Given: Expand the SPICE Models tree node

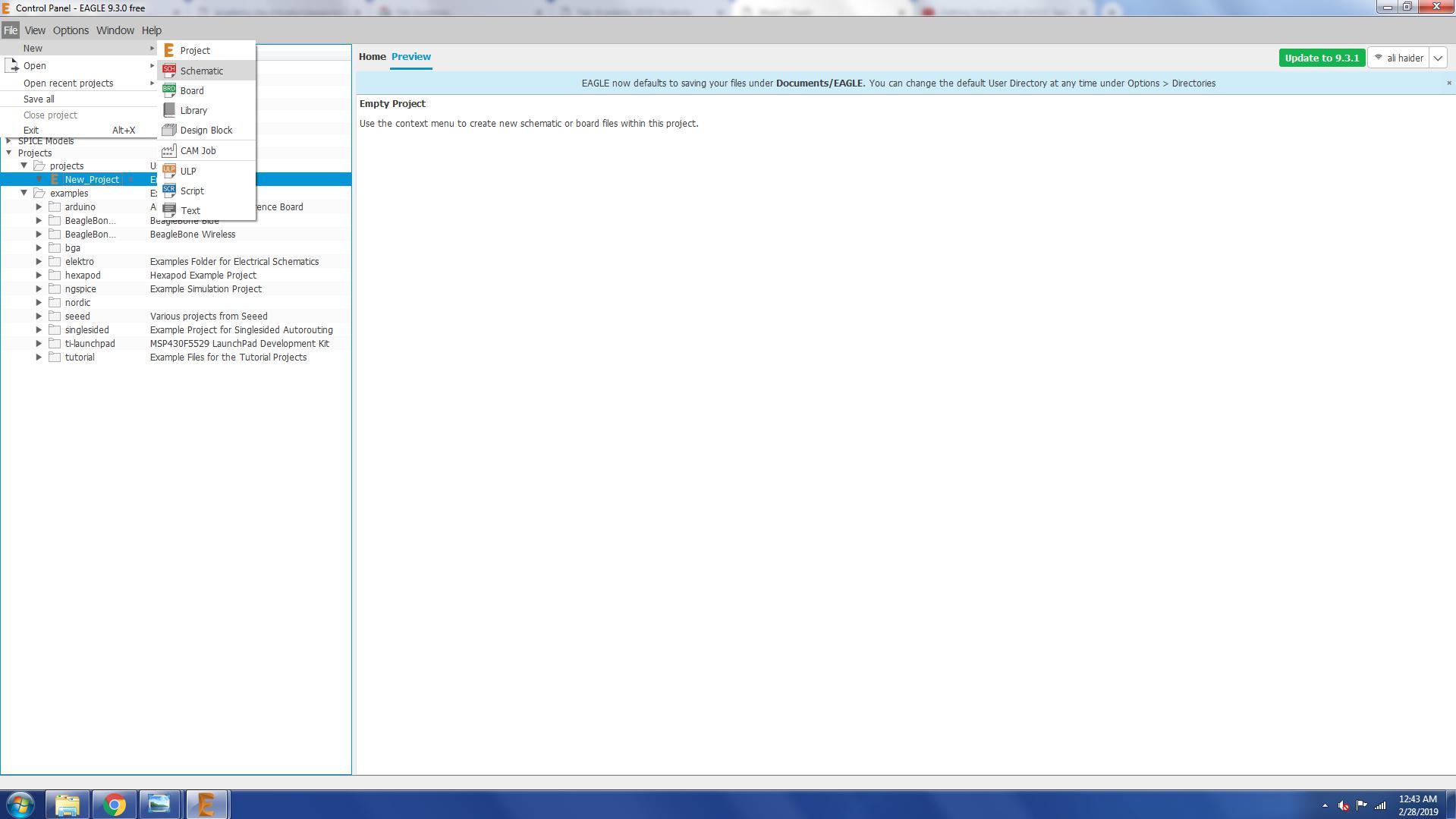Looking at the screenshot, I should click(9, 140).
